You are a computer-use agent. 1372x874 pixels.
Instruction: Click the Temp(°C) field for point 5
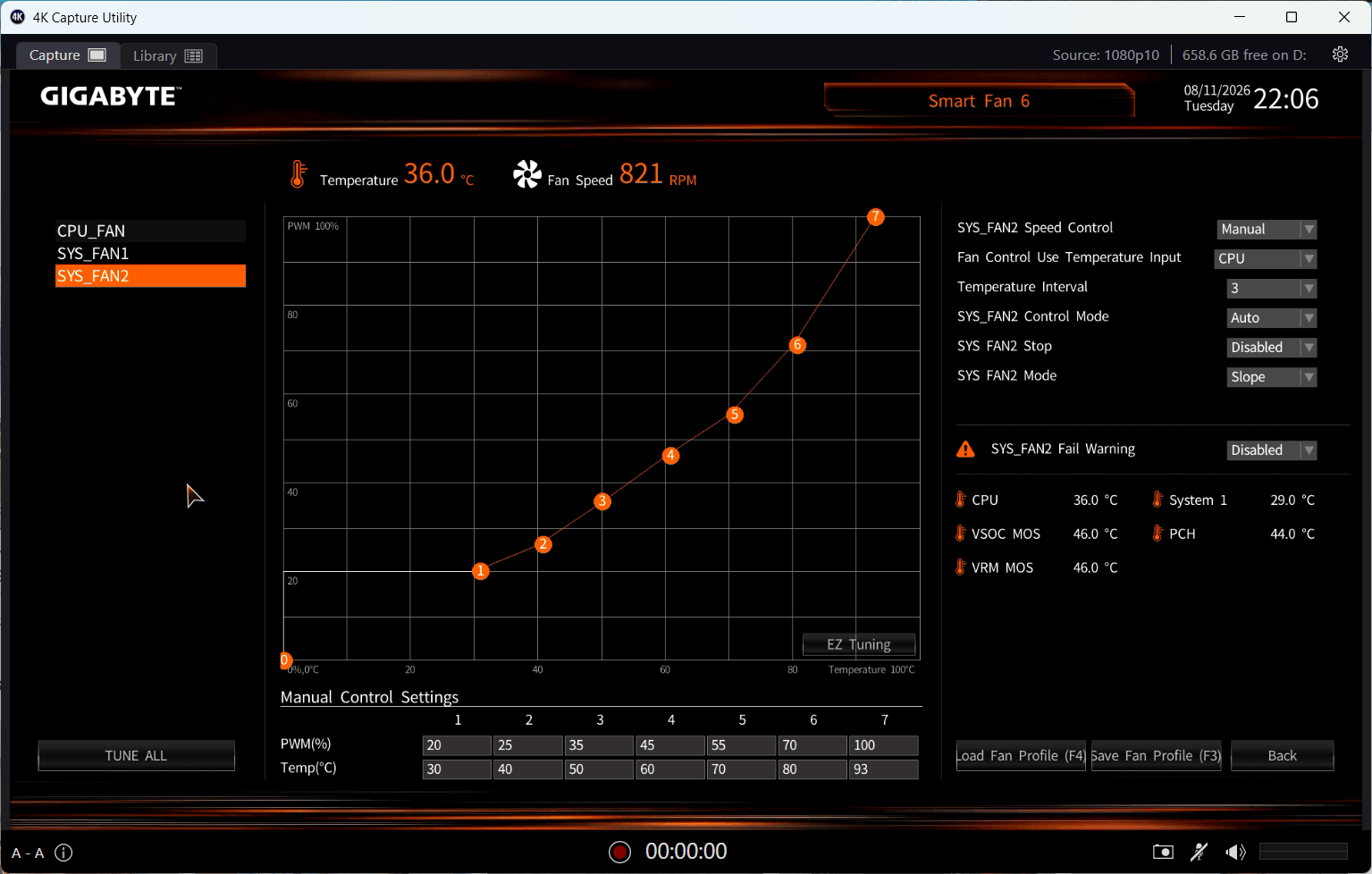point(741,769)
